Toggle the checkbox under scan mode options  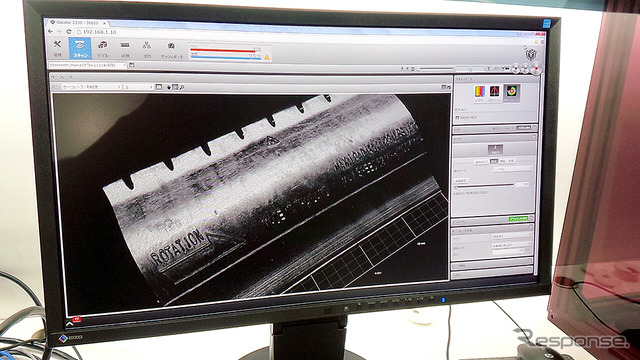[x=457, y=118]
